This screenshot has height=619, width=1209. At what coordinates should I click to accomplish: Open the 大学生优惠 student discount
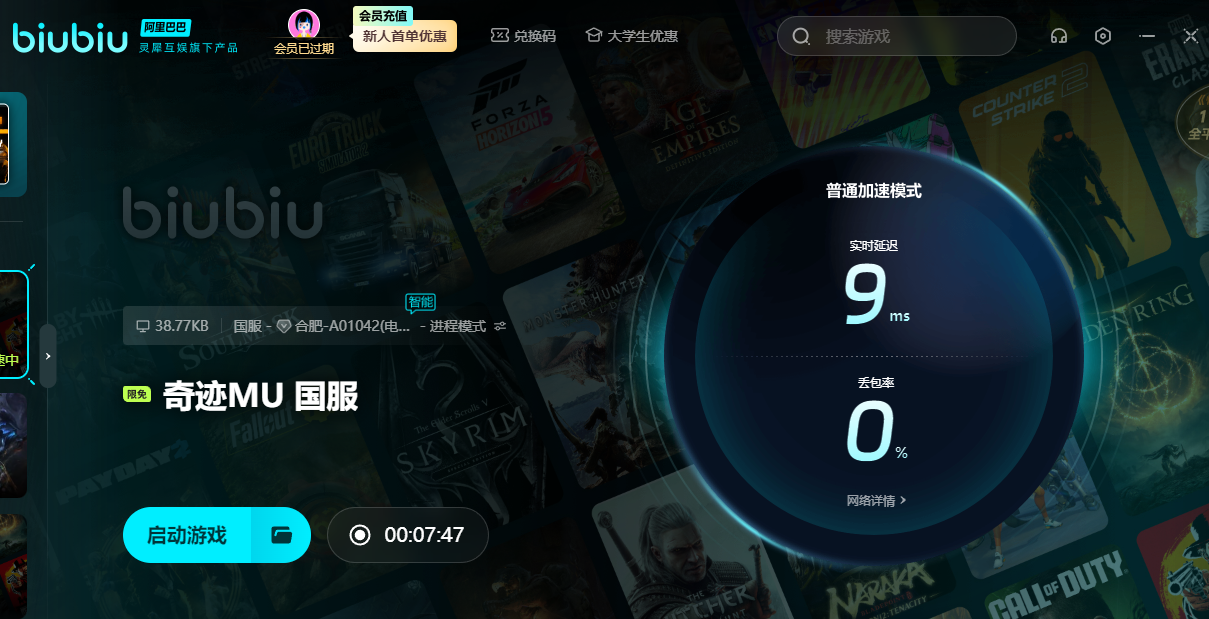631,36
